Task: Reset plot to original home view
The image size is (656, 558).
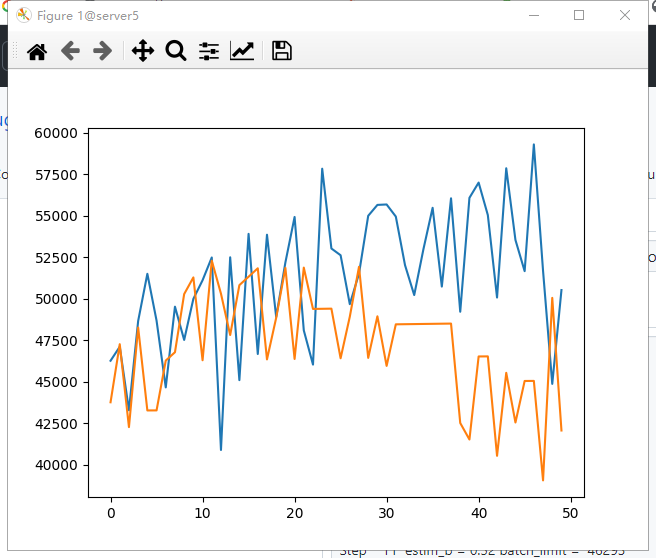Action: pos(37,51)
